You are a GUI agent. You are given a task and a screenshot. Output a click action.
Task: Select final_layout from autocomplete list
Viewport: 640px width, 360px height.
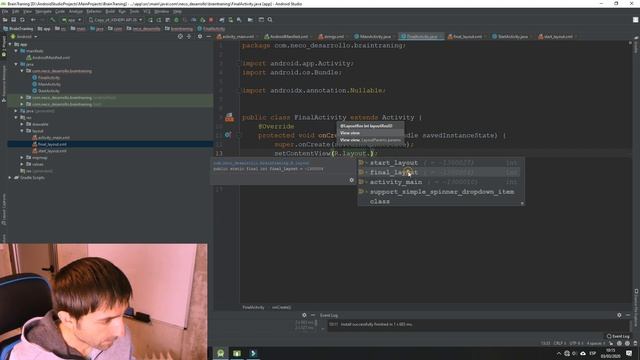pyautogui.click(x=439, y=172)
